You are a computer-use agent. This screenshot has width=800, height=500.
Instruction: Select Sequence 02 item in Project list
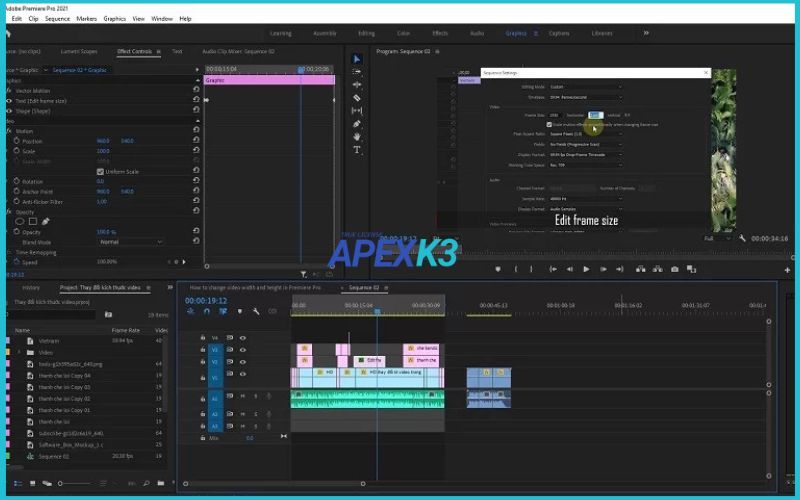(x=54, y=456)
